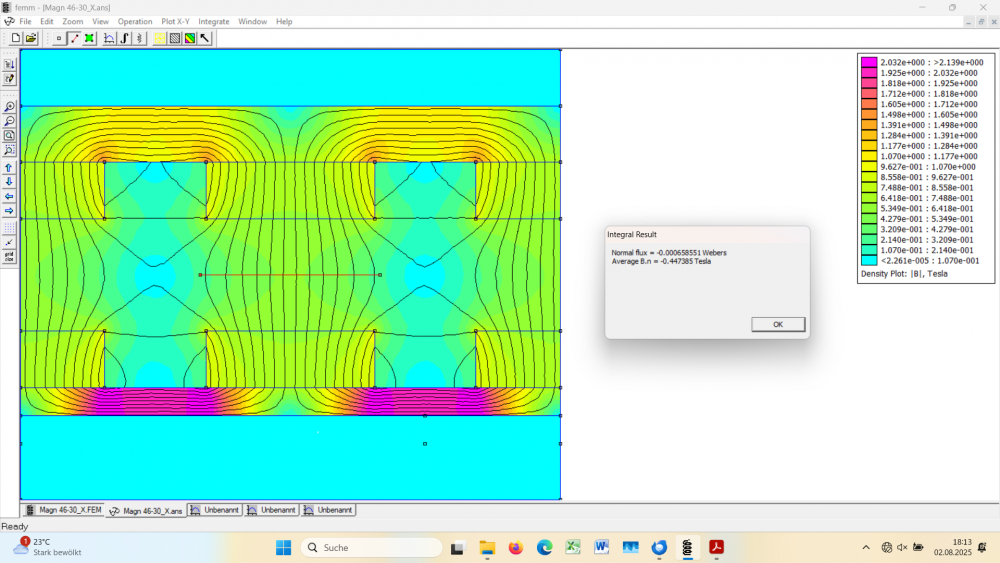Screen dimensions: 1000x563
Task: Switch to the Magn 46-30_X.FEM tab
Action: point(63,510)
